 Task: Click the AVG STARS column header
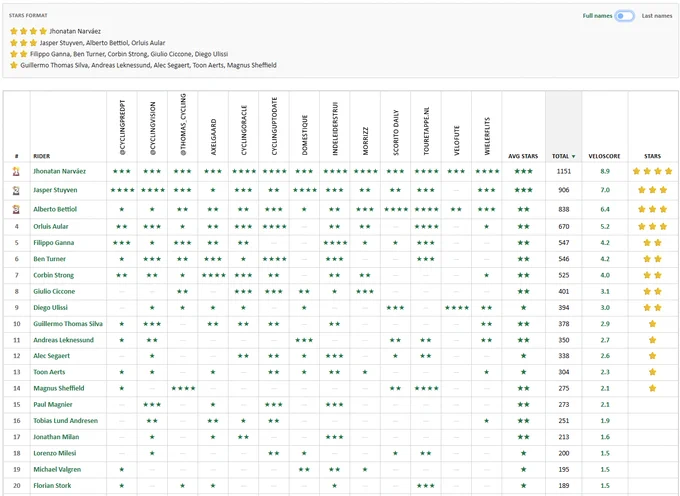pos(523,156)
